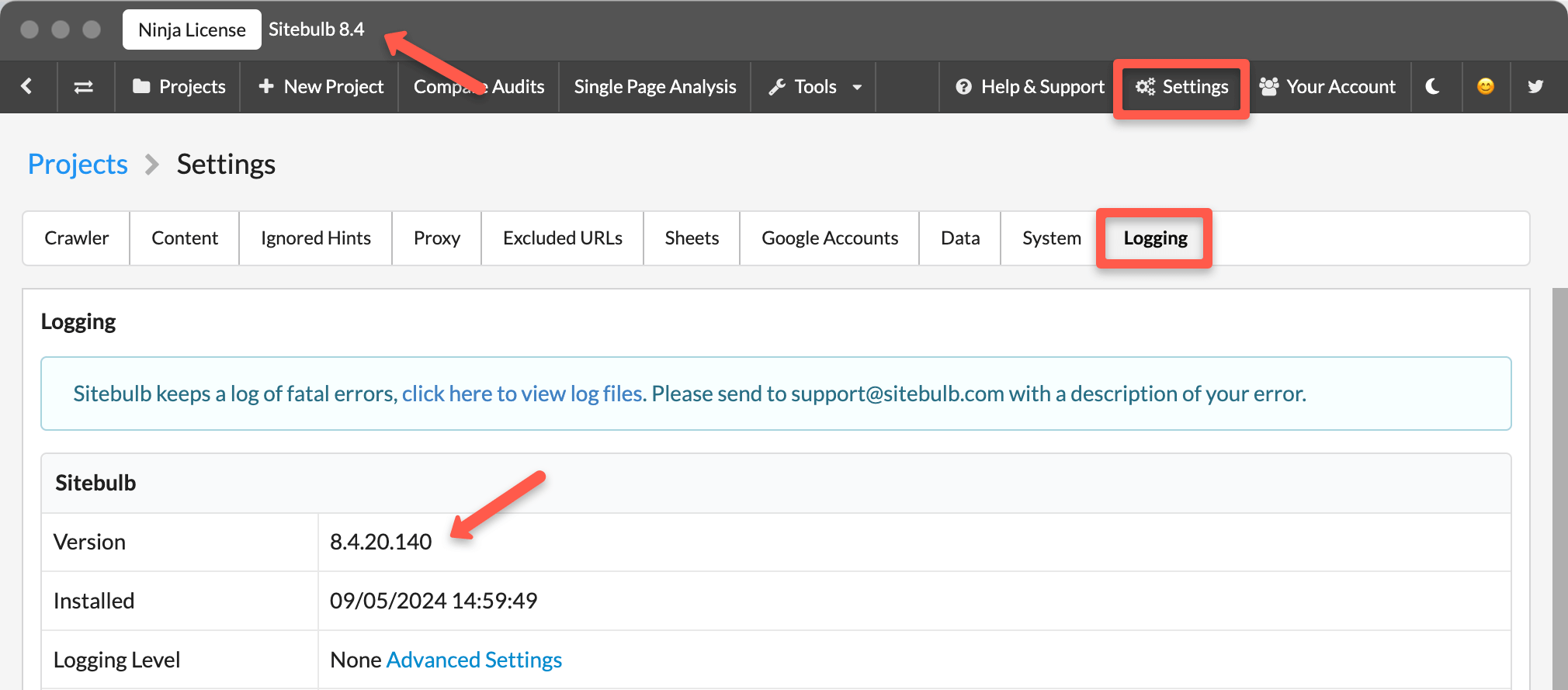Viewport: 1568px width, 690px height.
Task: Open Your Account
Action: [x=1327, y=86]
